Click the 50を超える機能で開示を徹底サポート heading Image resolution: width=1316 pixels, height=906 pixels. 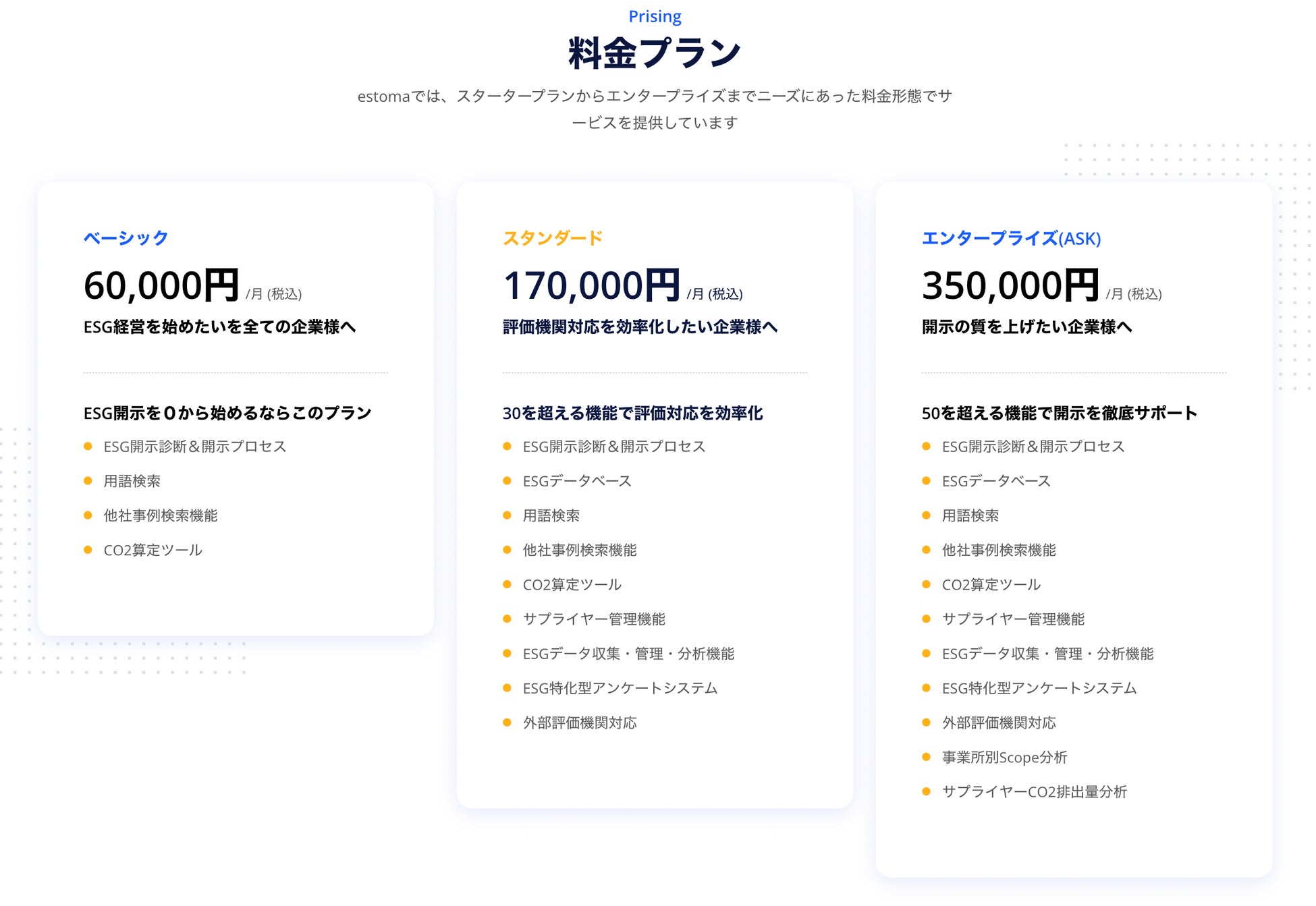tap(1059, 413)
